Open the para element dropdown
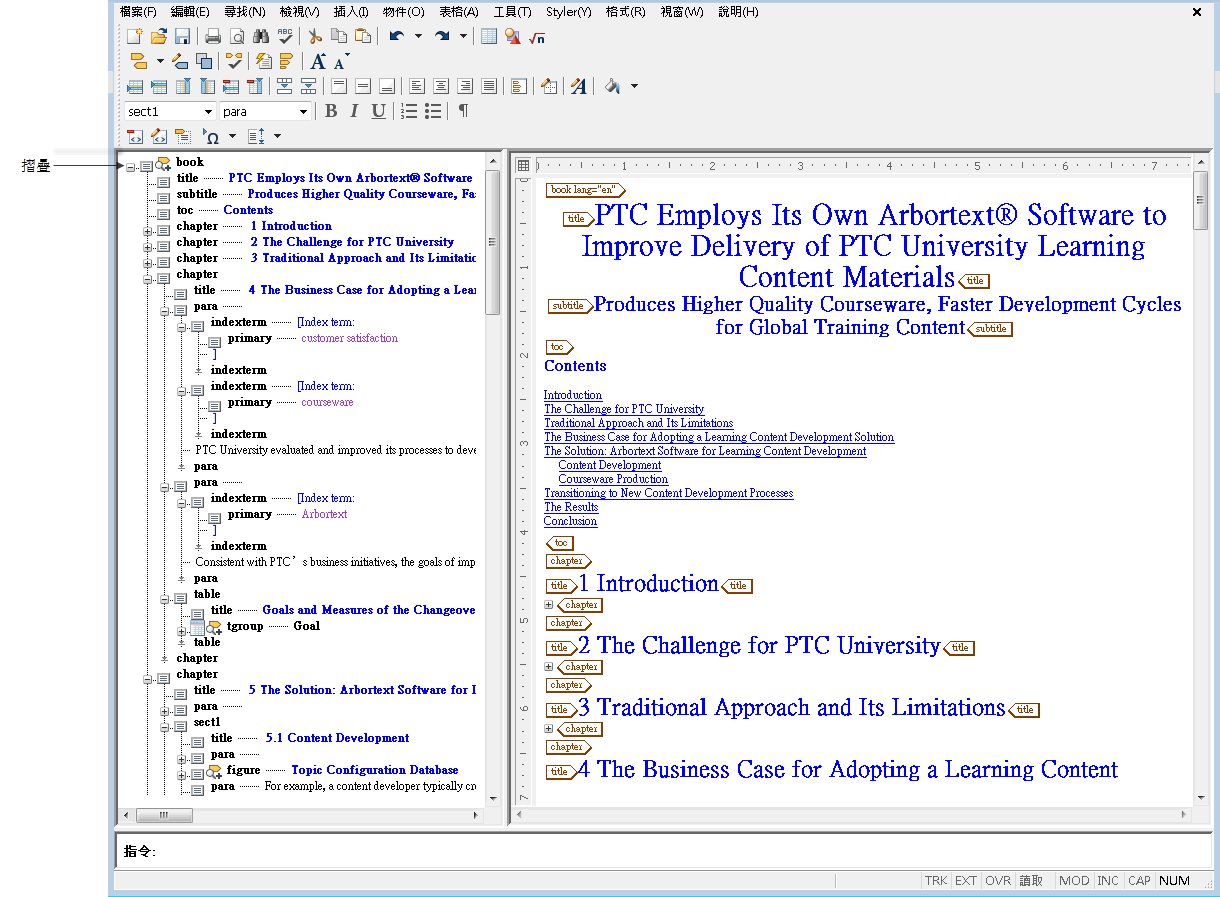The image size is (1220, 897). pyautogui.click(x=303, y=112)
